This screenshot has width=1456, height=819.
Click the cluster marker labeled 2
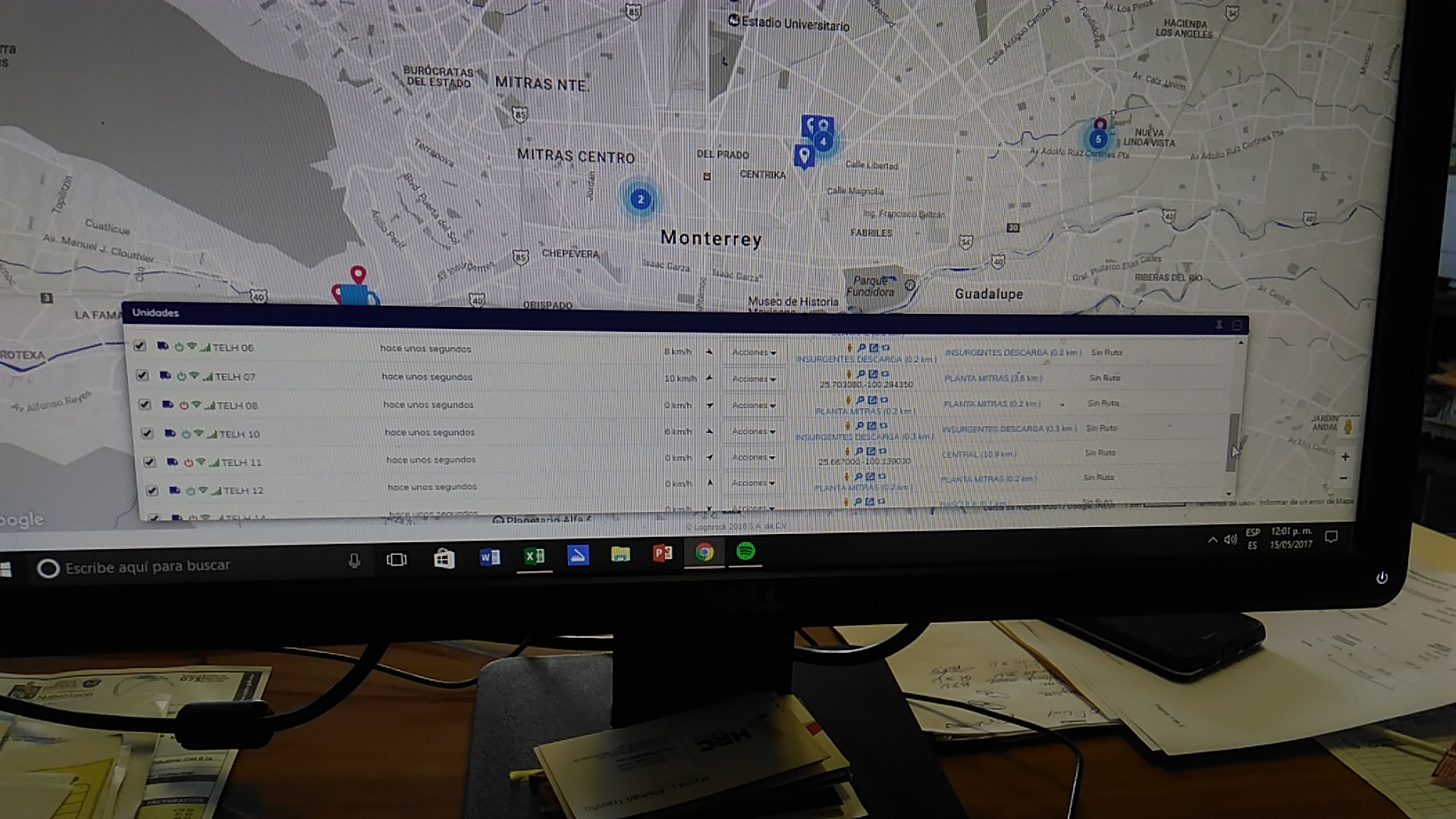coord(641,199)
